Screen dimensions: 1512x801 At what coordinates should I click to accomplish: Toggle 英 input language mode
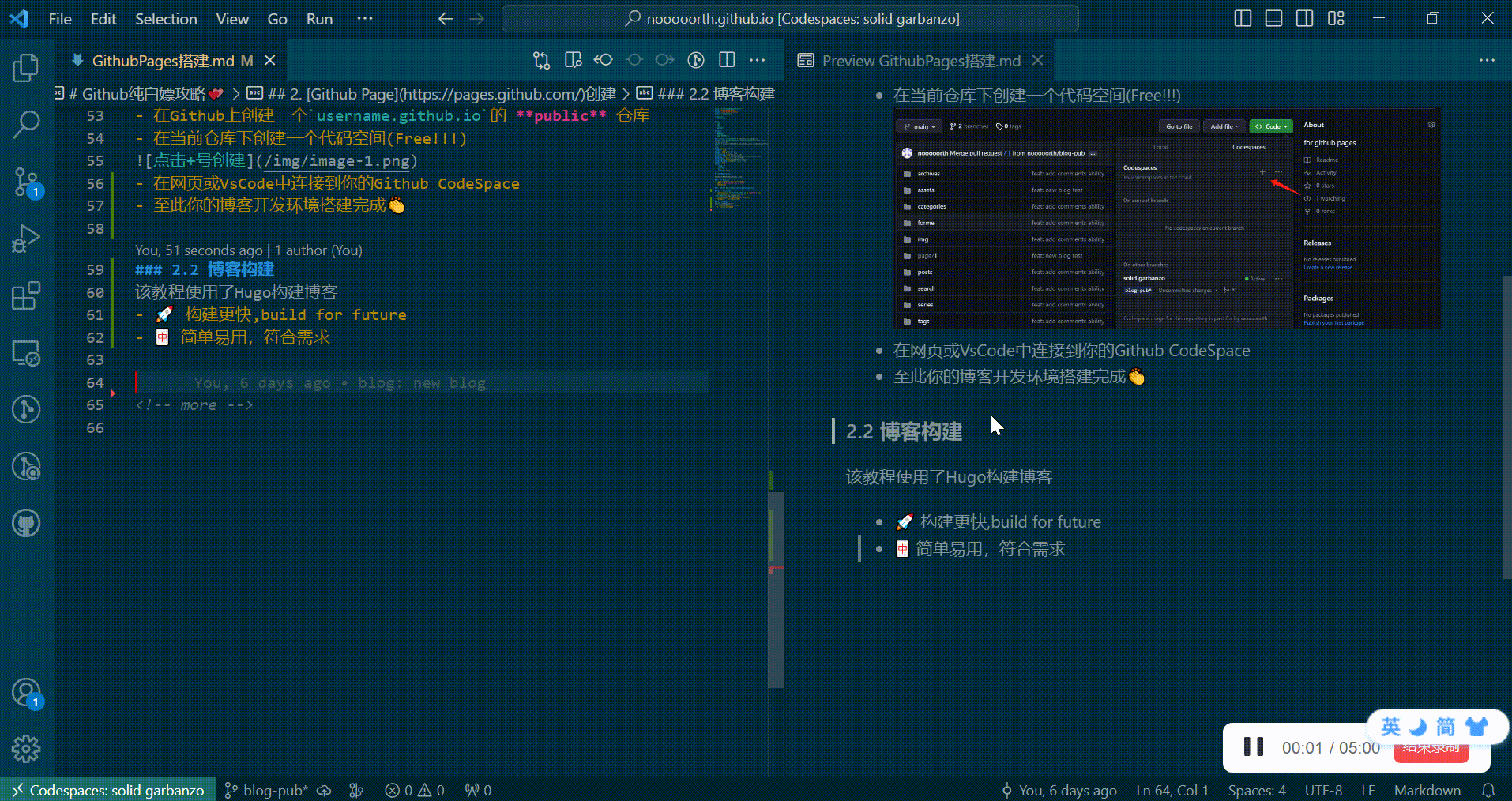point(1391,726)
